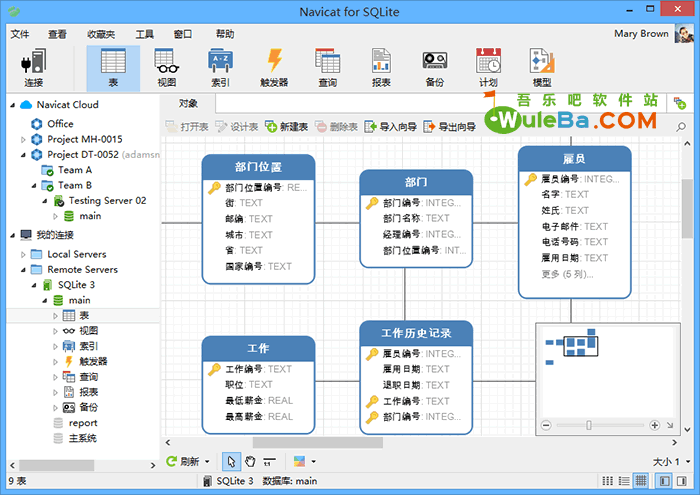Click the 刷新 refresh button
700x495 pixels.
183,461
